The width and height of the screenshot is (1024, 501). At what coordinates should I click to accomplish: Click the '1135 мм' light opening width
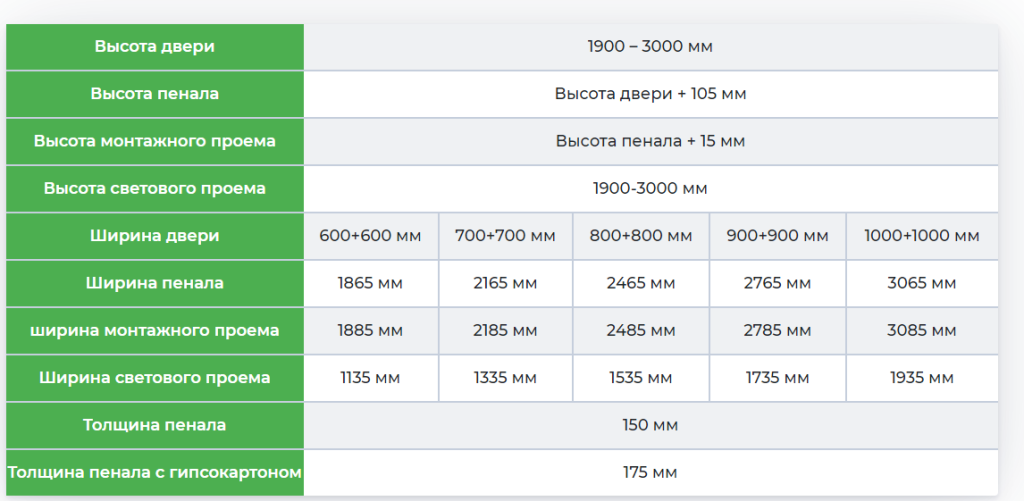(x=370, y=378)
